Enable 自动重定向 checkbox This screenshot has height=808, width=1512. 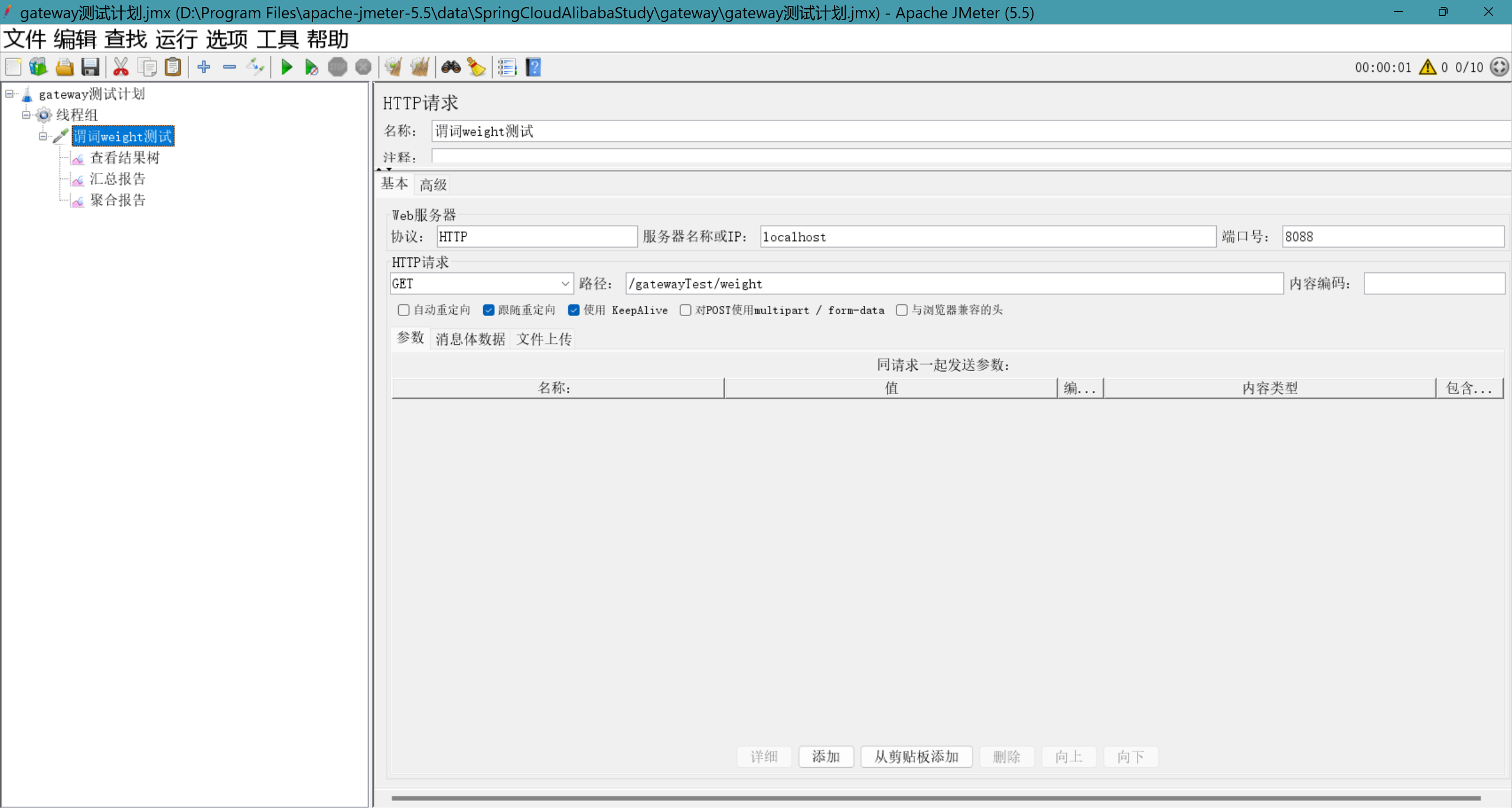403,310
